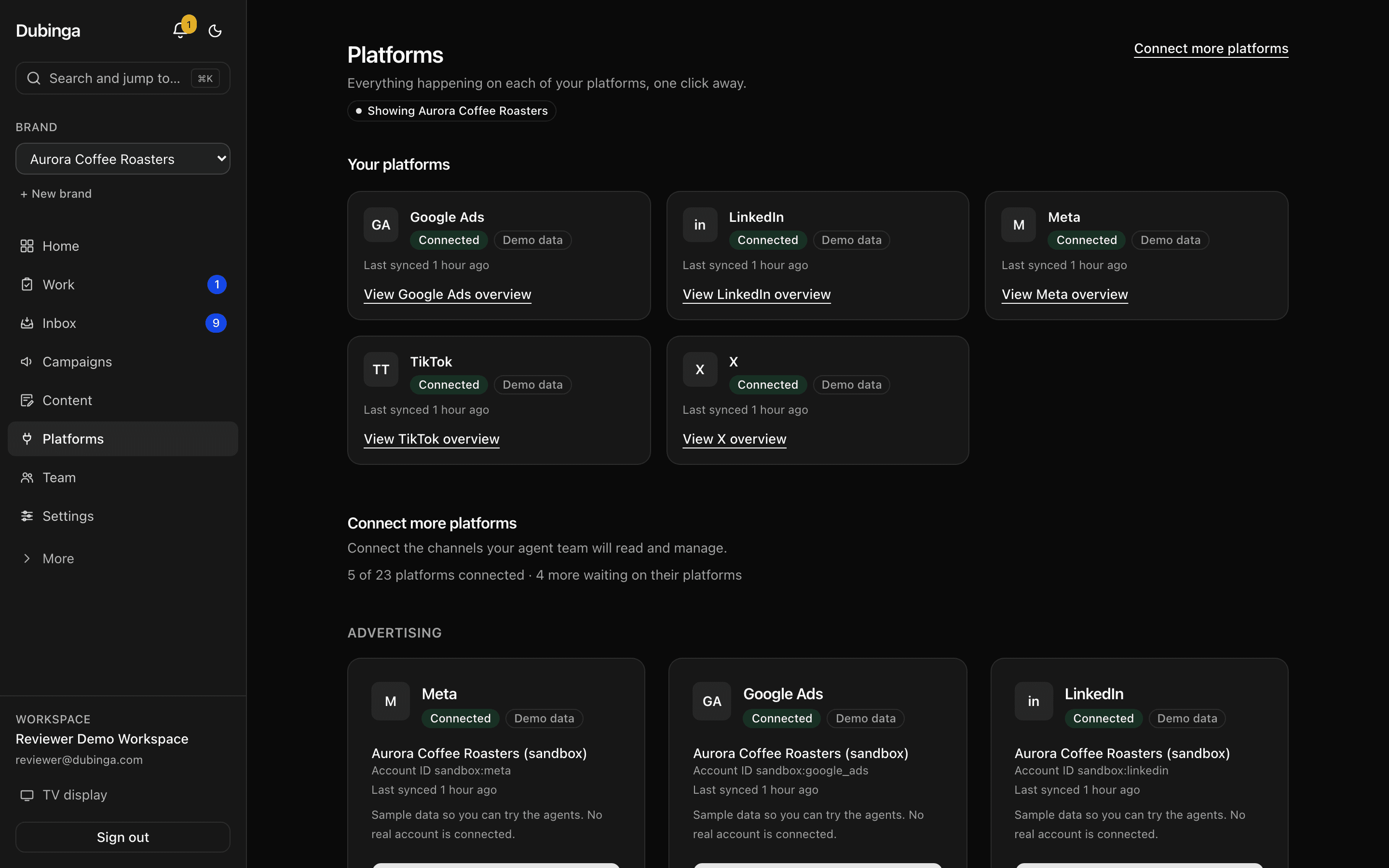The image size is (1389, 868).
Task: Click Connected badge on TikTok card
Action: [x=449, y=385]
